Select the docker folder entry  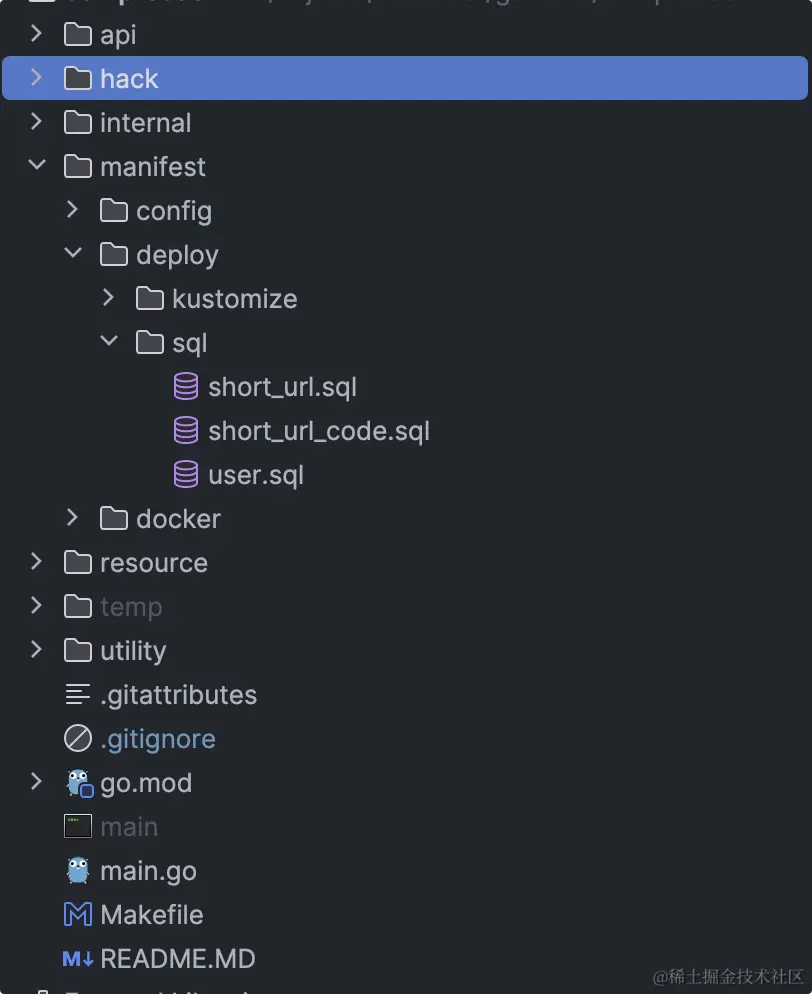[406, 519]
